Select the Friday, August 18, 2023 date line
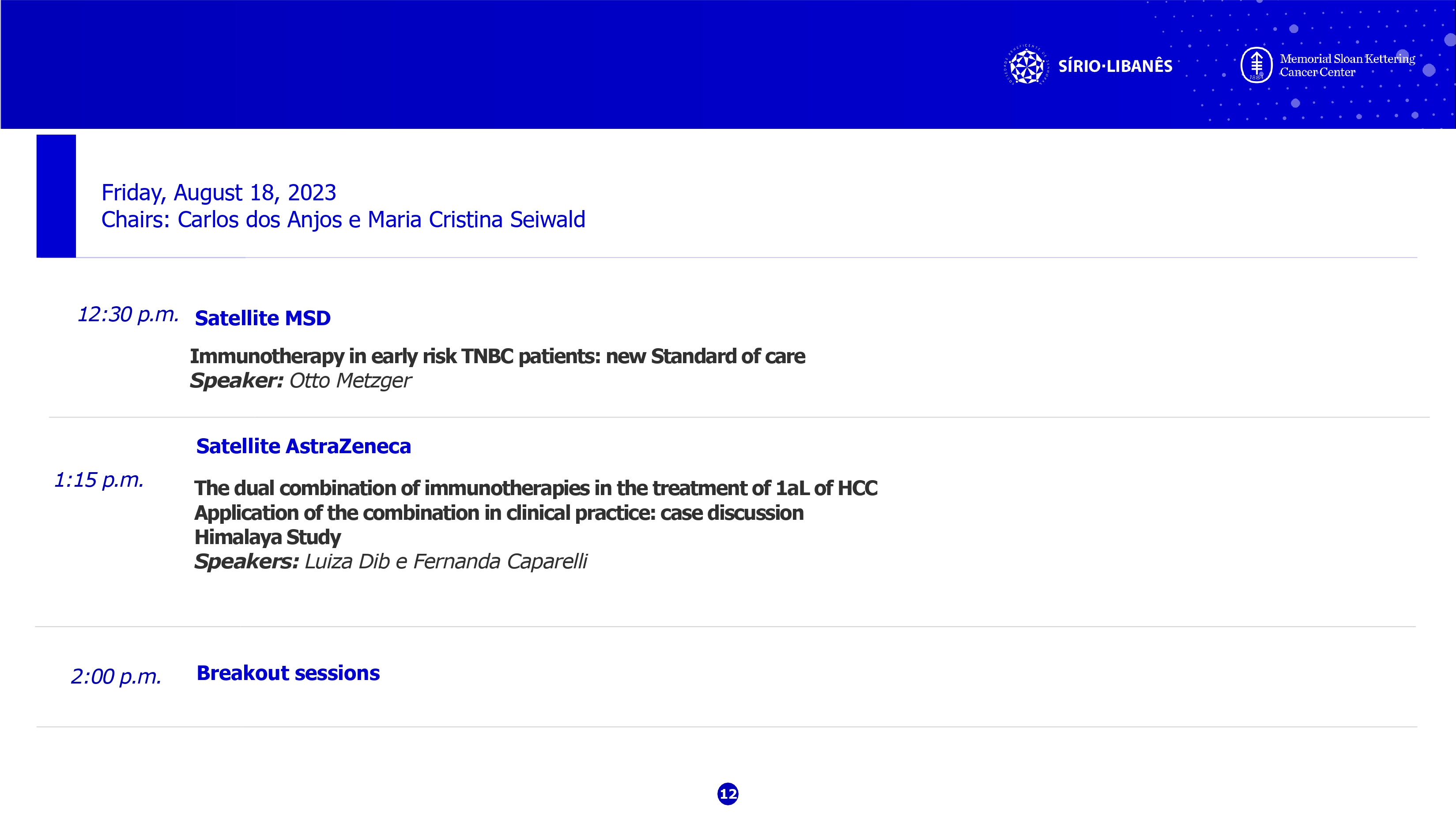This screenshot has height=819, width=1456. [219, 192]
